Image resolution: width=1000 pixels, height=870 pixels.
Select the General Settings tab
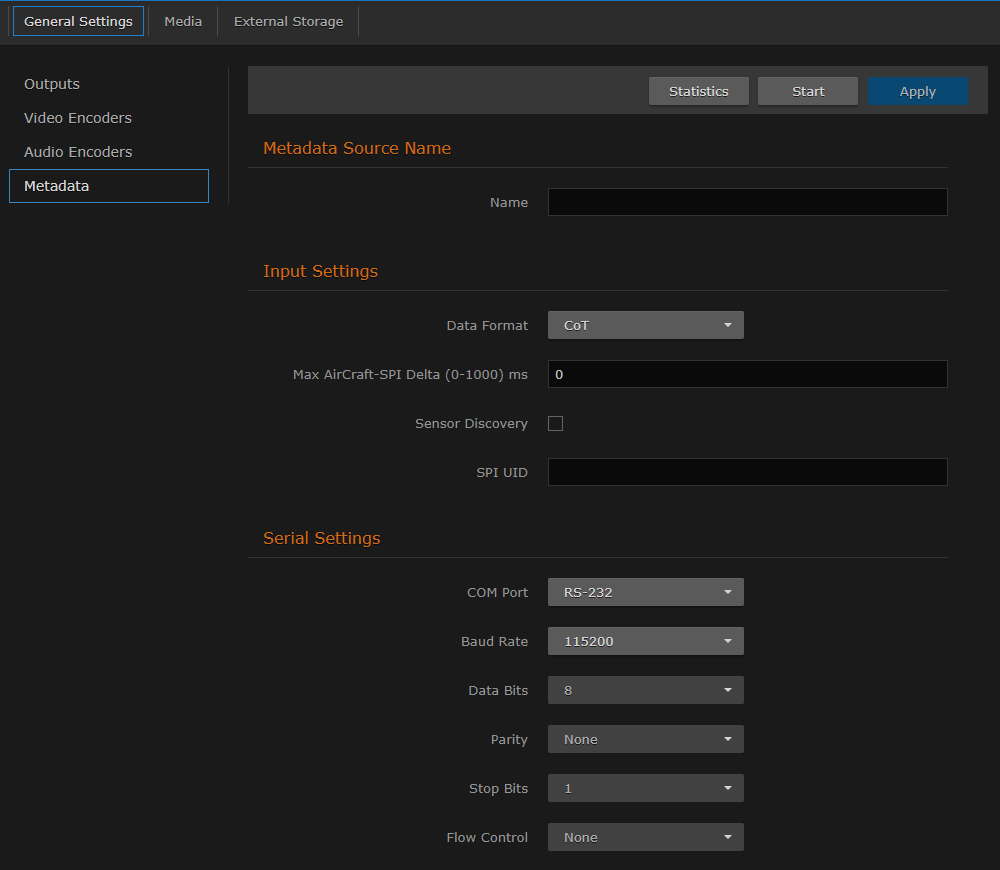click(x=78, y=20)
